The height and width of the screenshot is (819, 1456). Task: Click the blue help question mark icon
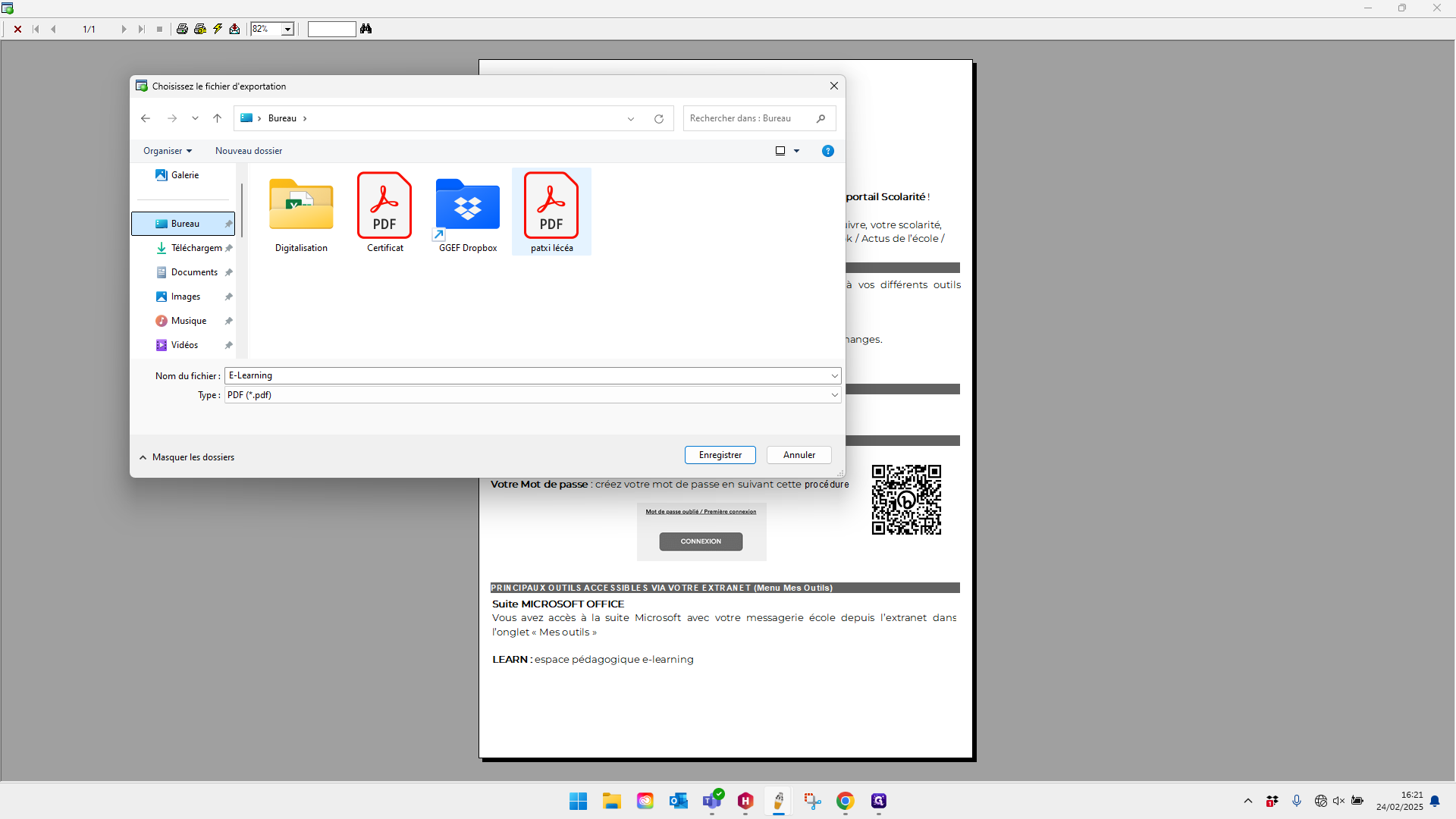point(828,151)
